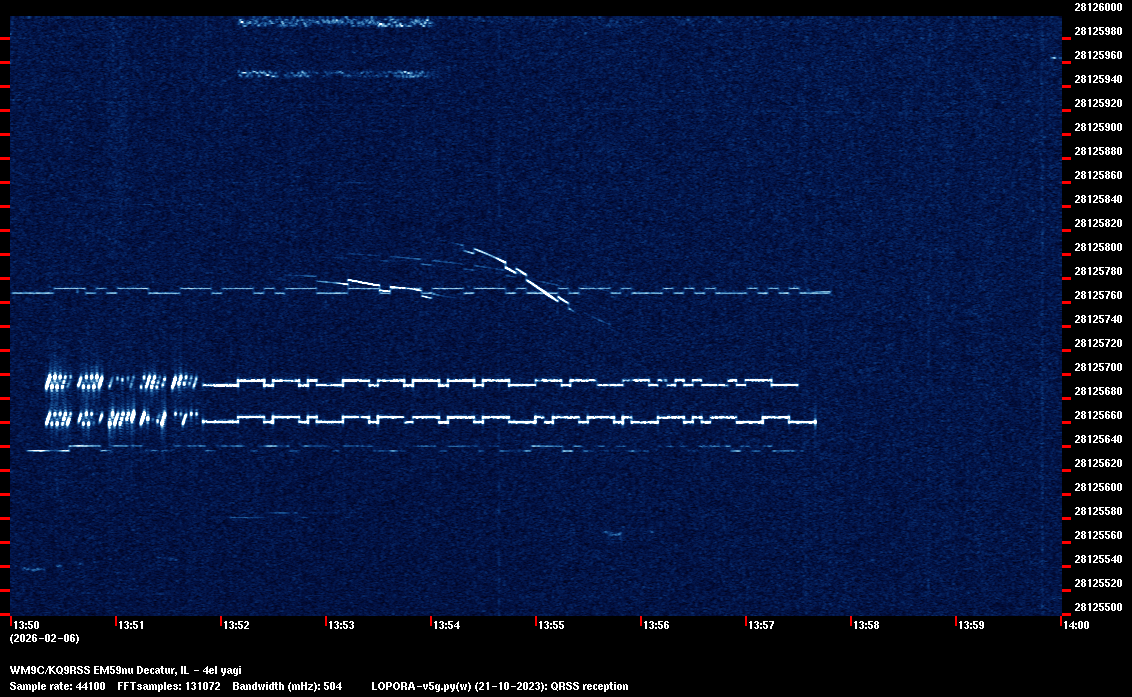The height and width of the screenshot is (697, 1132).
Task: Click the 28126000 frequency label
Action: click(1097, 7)
